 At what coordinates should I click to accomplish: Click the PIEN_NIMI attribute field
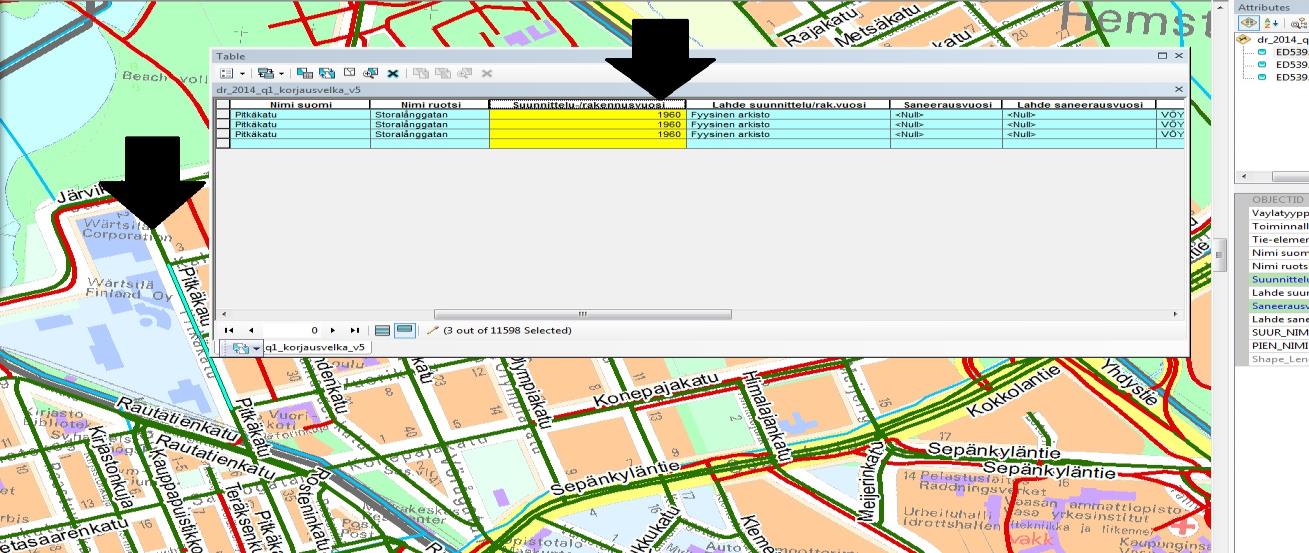1279,345
